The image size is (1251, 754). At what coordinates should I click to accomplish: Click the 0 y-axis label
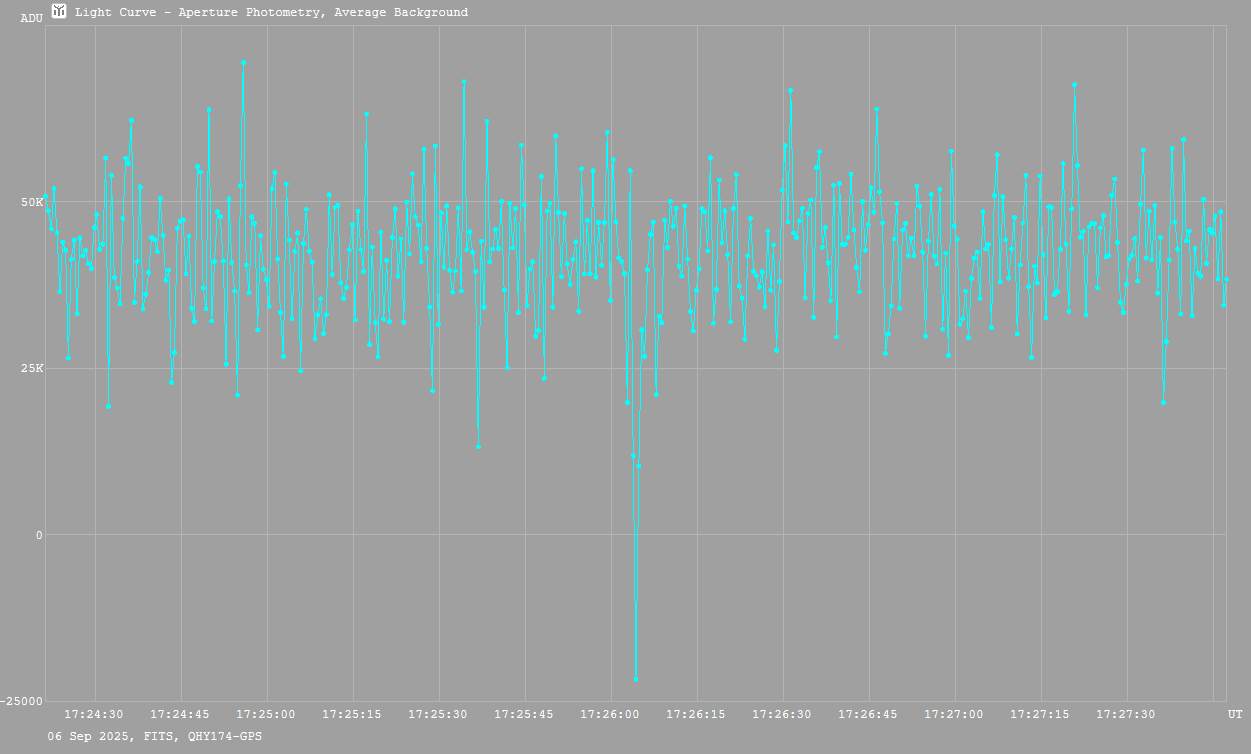[39, 535]
